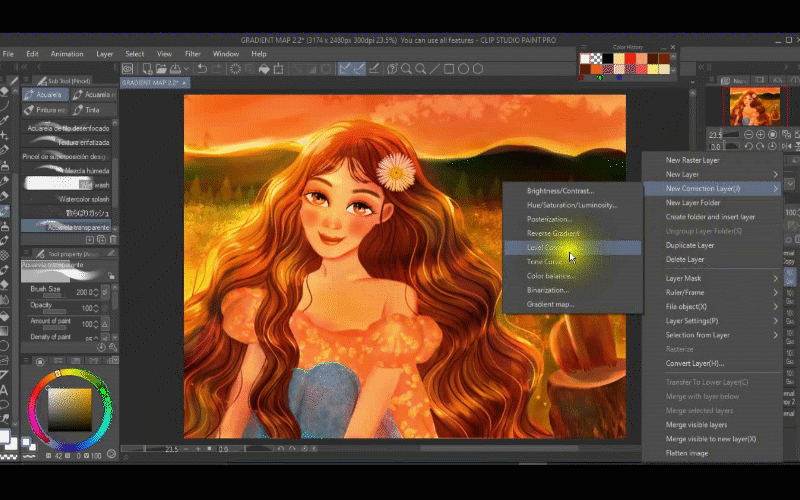The image size is (800, 500).
Task: Click Hue/Saturation/Luminosity correction option
Action: [x=571, y=205]
